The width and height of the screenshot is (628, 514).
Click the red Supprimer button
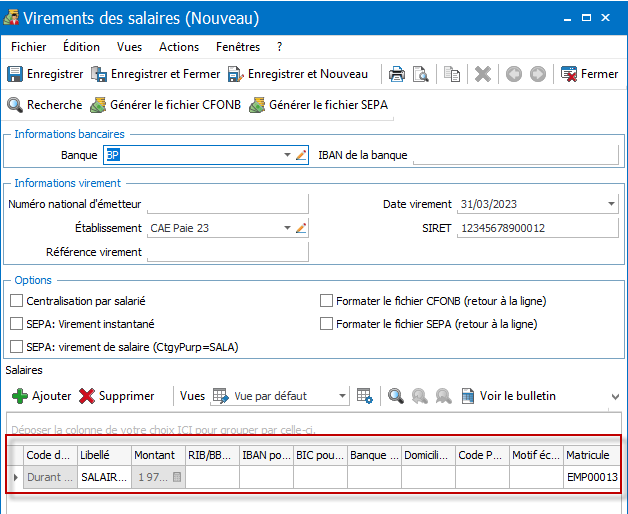pos(117,396)
